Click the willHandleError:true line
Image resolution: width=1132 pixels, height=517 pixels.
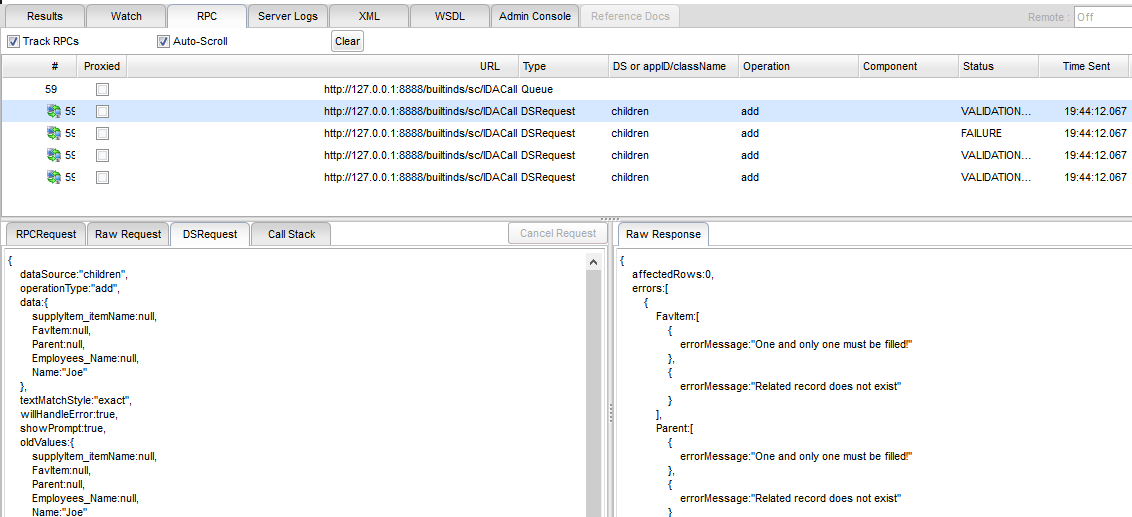point(69,414)
